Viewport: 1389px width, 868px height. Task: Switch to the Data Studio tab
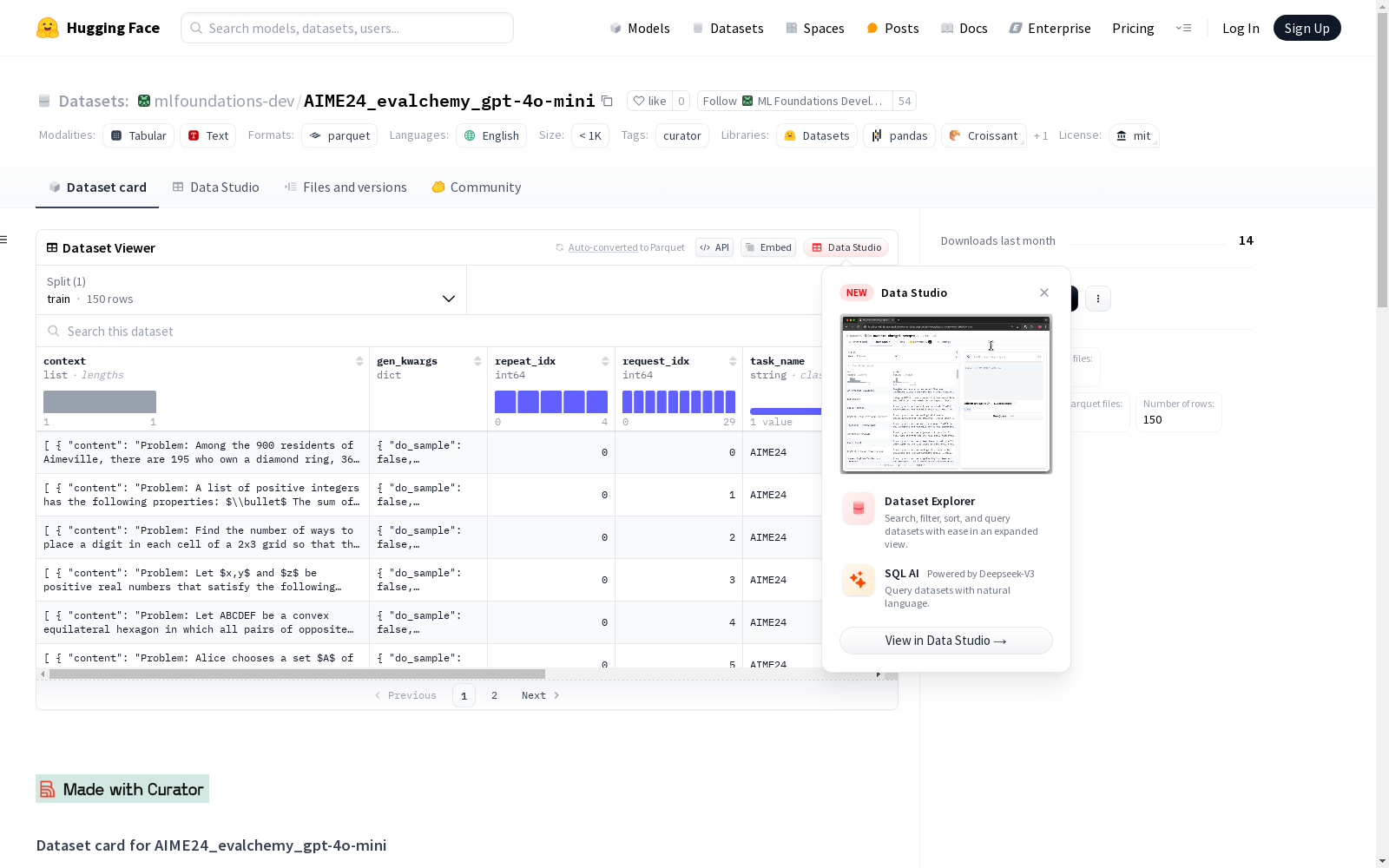coord(215,187)
